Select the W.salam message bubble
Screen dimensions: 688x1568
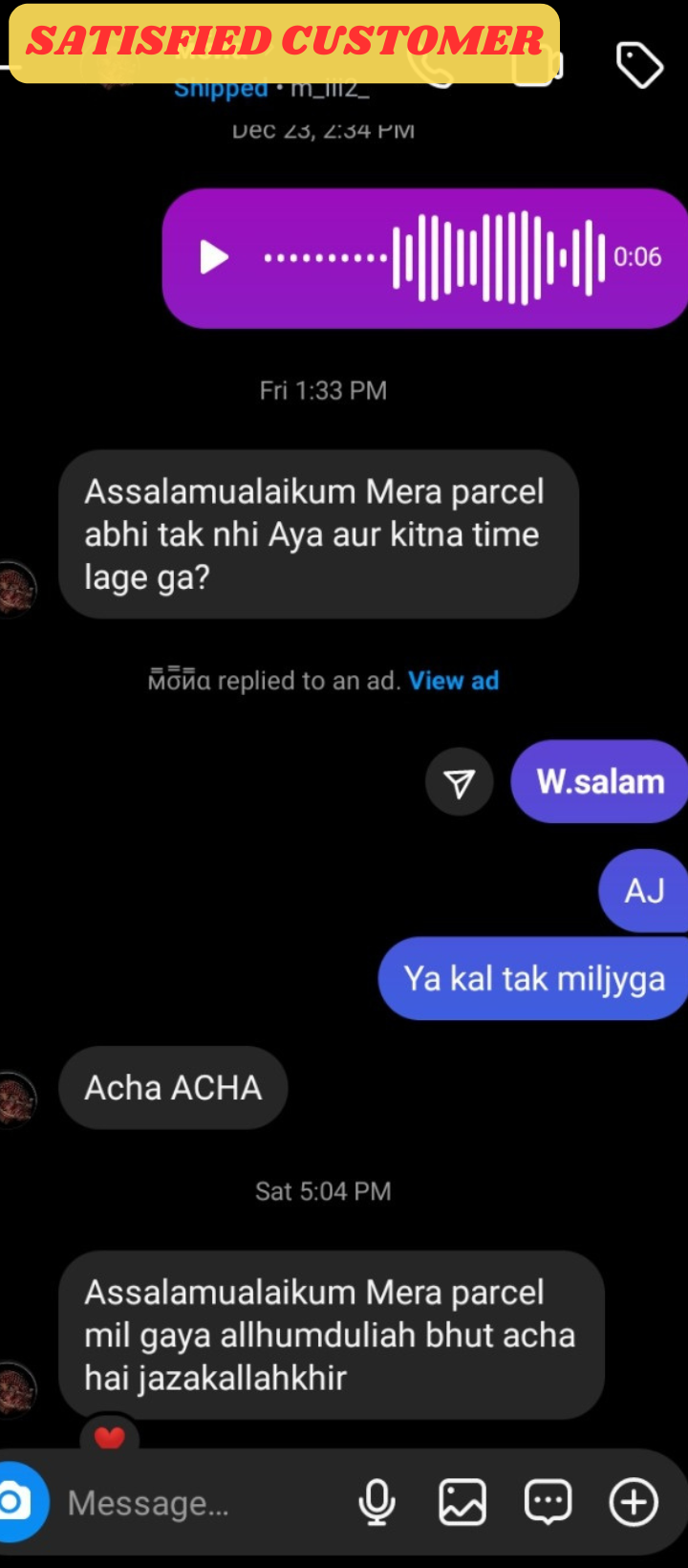click(x=599, y=781)
